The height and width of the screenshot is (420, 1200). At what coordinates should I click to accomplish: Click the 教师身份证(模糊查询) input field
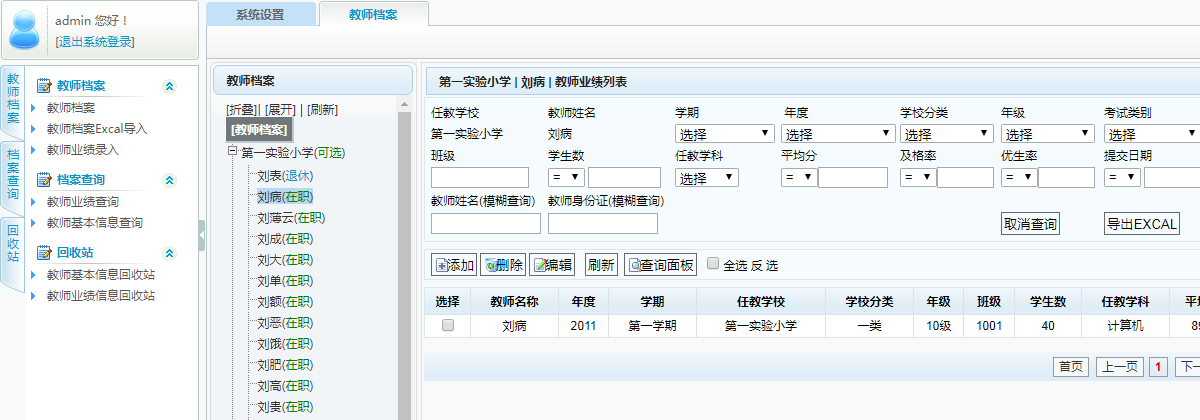point(603,223)
